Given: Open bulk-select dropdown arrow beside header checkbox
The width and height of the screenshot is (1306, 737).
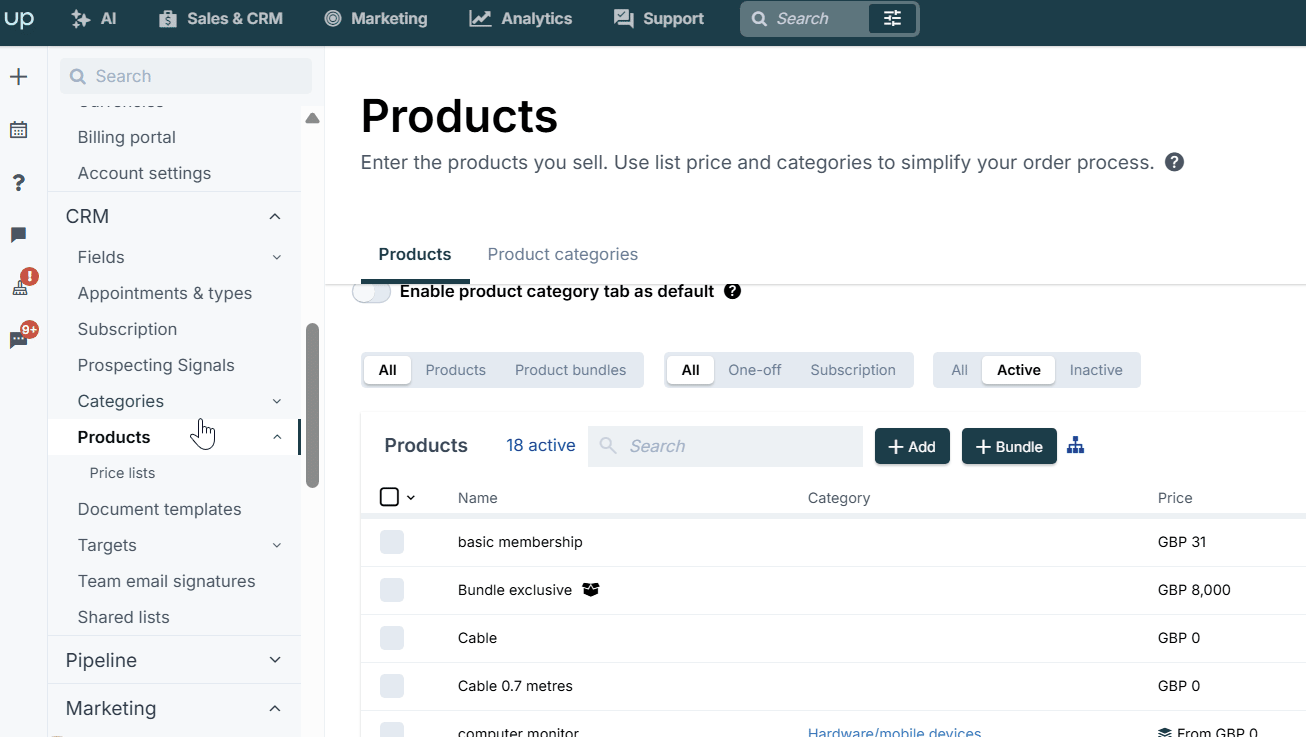Looking at the screenshot, I should pos(411,498).
